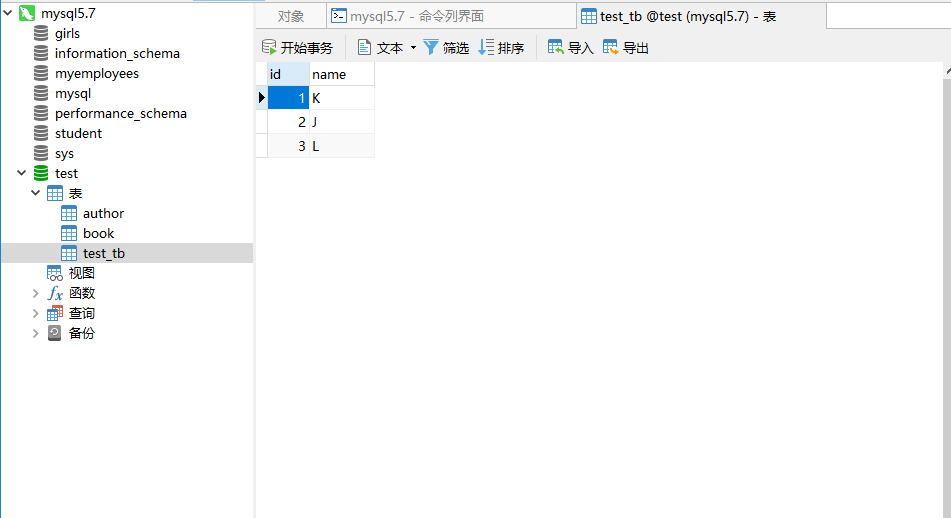Collapse the test database node
951x518 pixels.
pyautogui.click(x=21, y=173)
